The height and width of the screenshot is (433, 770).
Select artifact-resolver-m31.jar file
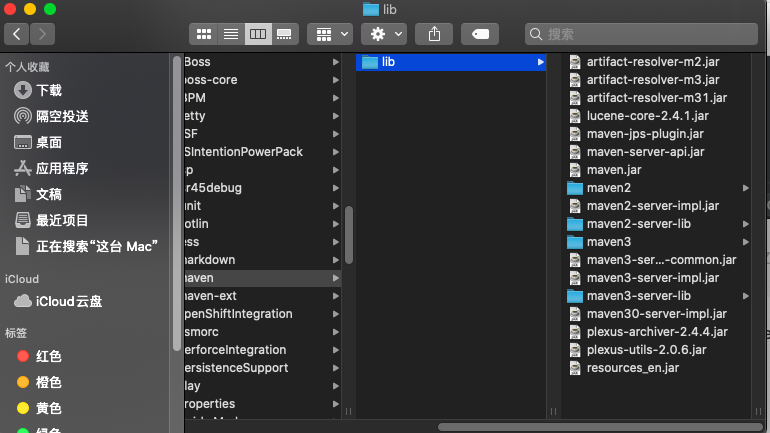pyautogui.click(x=648, y=98)
